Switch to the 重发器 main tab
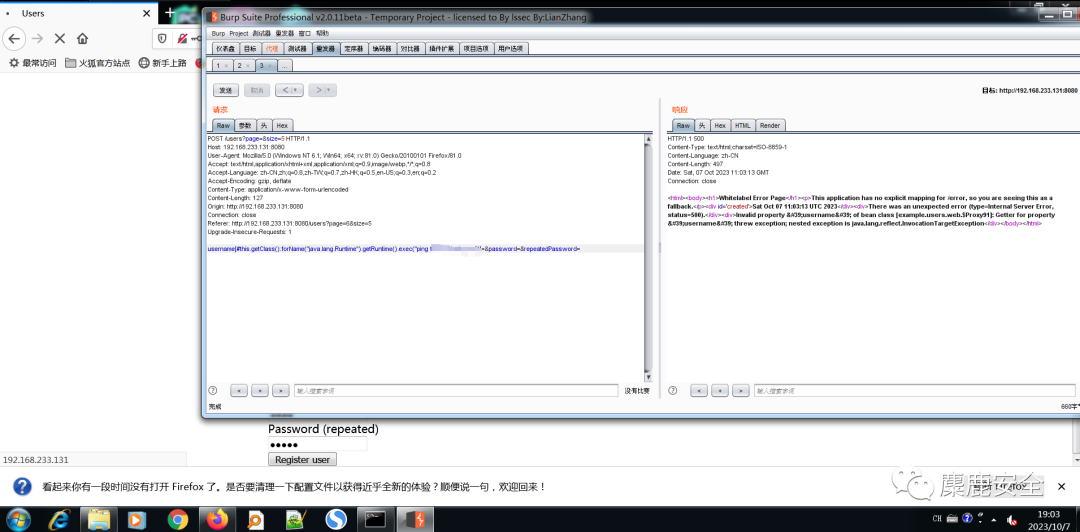Viewport: 1080px width, 532px height. pos(325,48)
